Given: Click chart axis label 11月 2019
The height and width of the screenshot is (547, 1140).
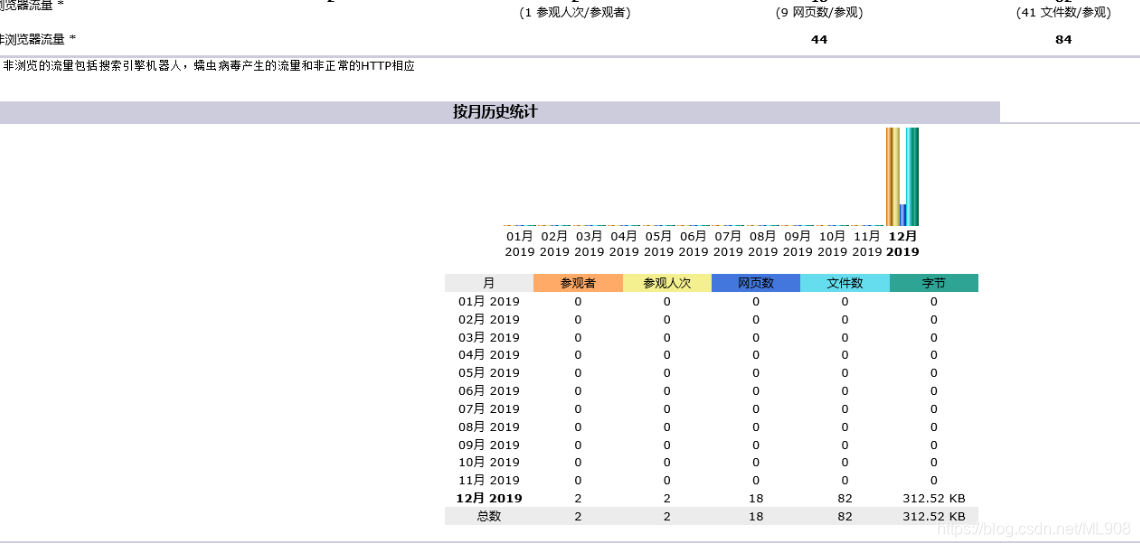Looking at the screenshot, I should (x=867, y=244).
